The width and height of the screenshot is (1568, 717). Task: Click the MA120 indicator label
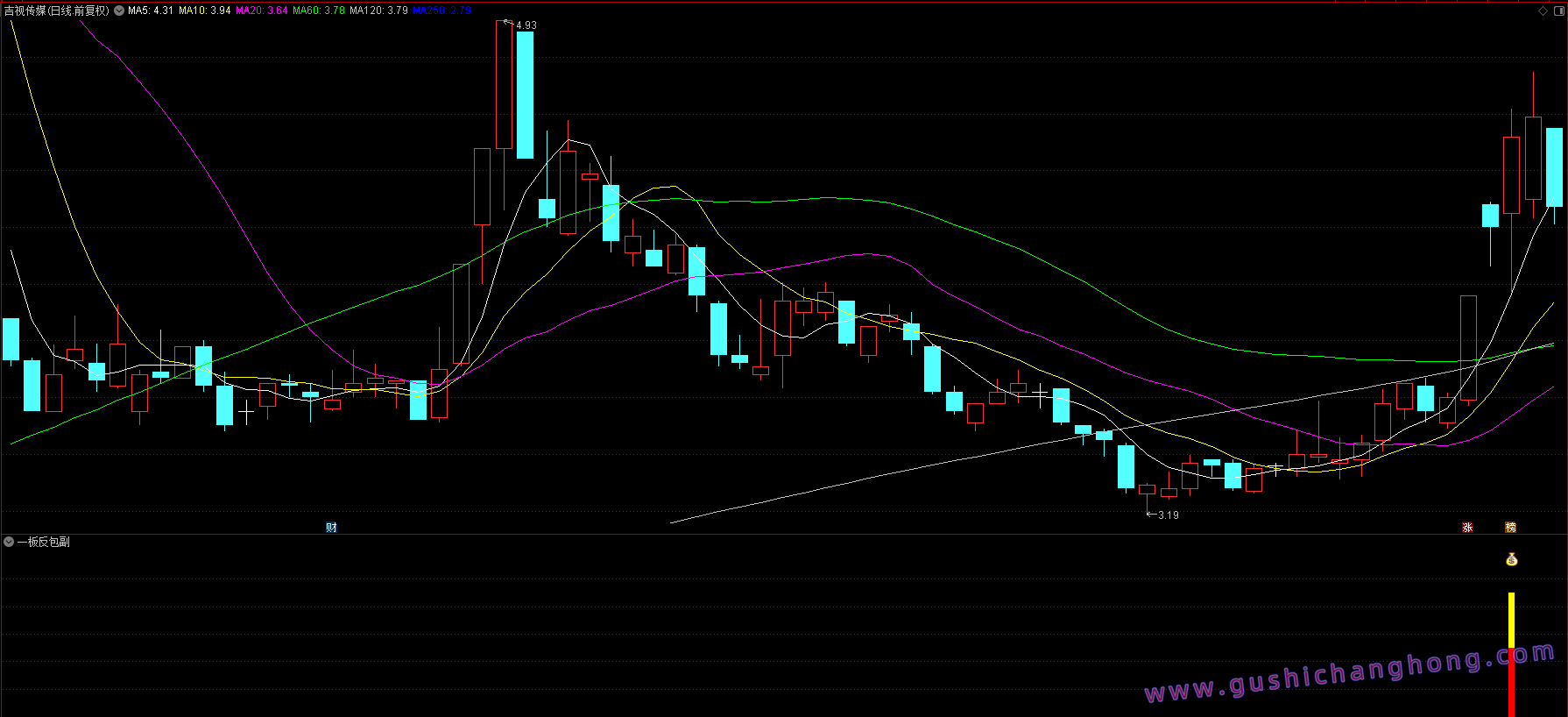(378, 11)
